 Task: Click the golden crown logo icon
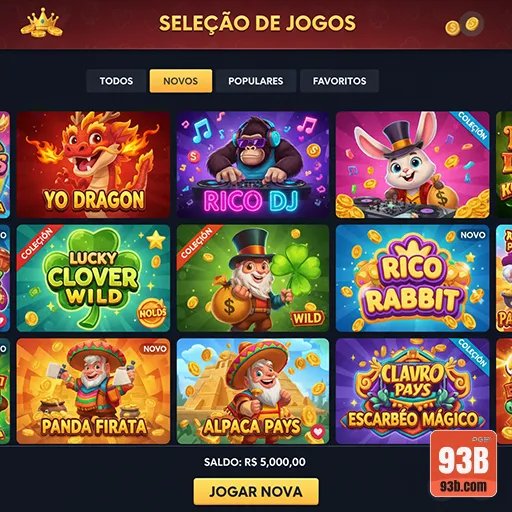point(42,22)
